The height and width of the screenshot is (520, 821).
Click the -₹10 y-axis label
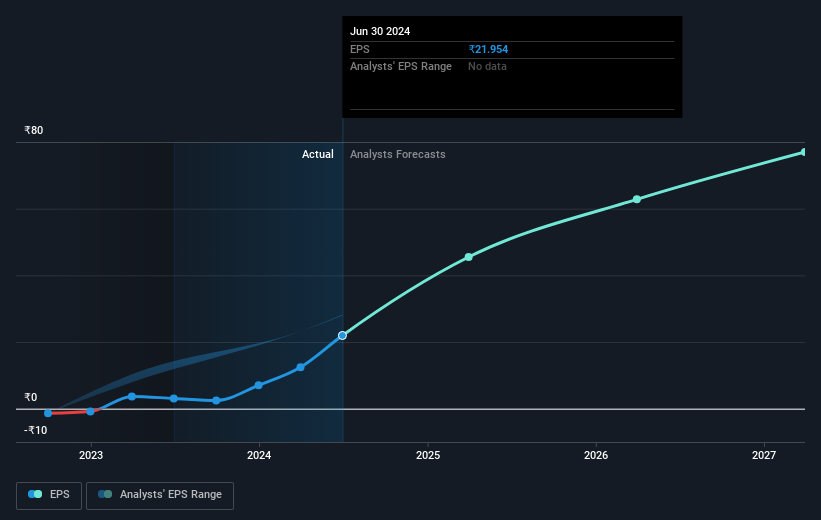[x=36, y=430]
